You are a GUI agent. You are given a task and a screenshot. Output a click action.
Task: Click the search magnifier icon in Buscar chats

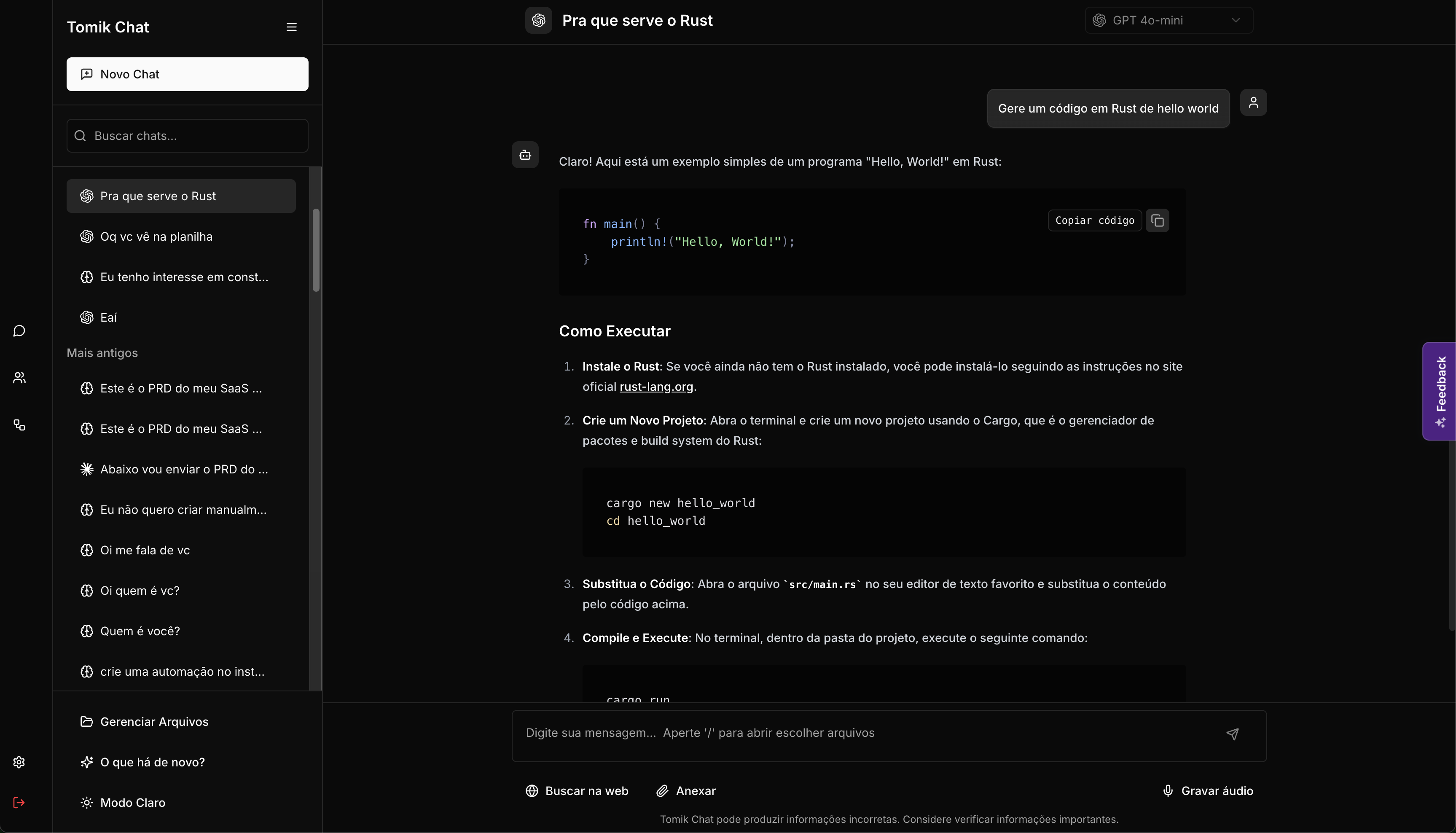pyautogui.click(x=80, y=136)
